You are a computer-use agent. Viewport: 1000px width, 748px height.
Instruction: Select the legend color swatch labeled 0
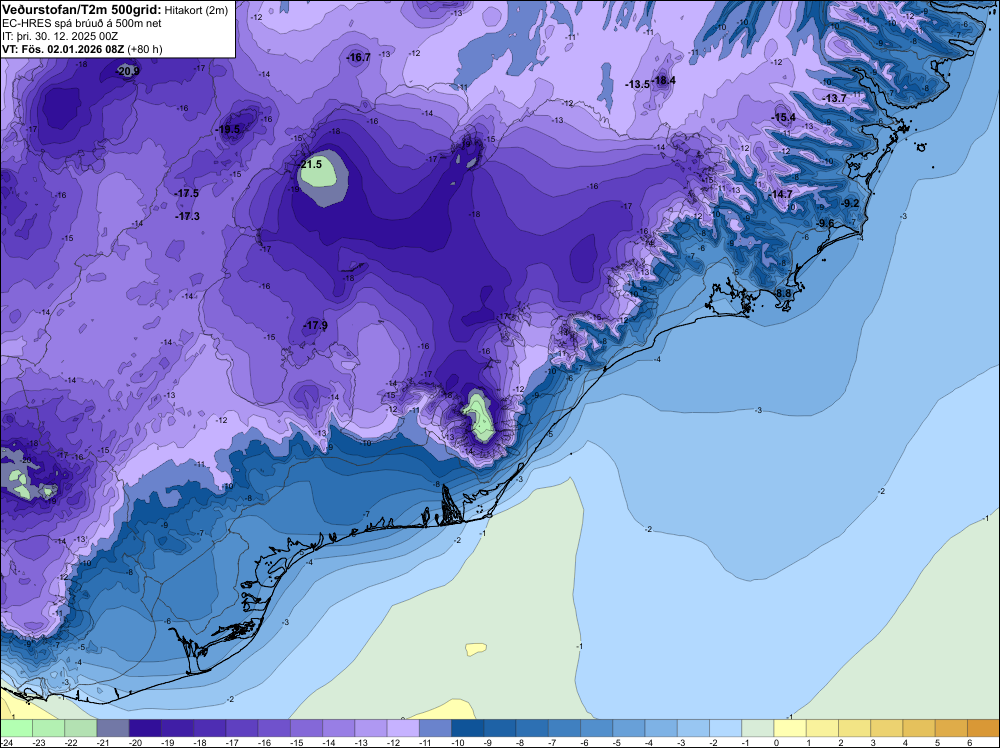(790, 728)
